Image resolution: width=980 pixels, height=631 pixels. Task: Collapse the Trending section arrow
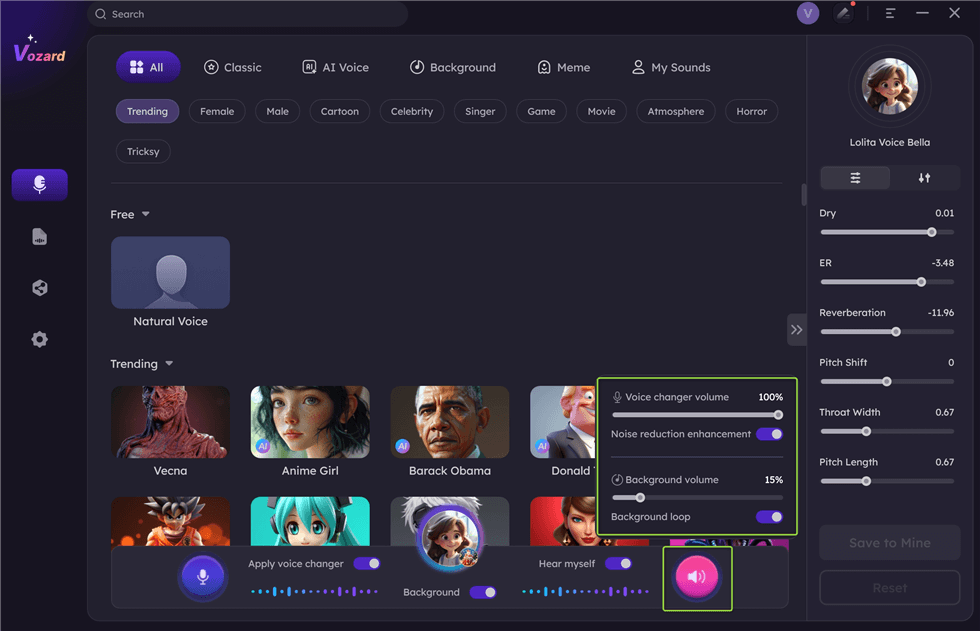click(169, 364)
